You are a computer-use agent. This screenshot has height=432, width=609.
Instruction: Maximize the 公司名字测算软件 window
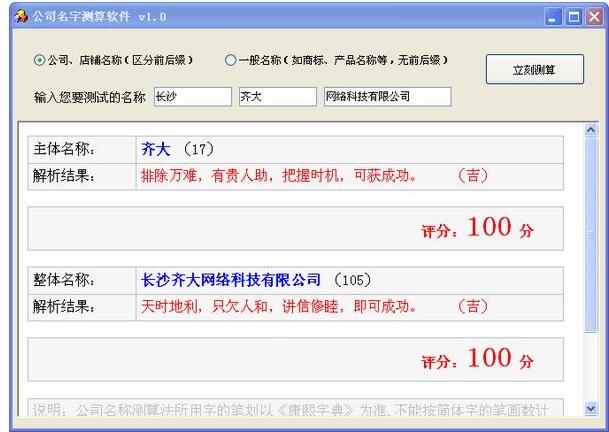(574, 17)
